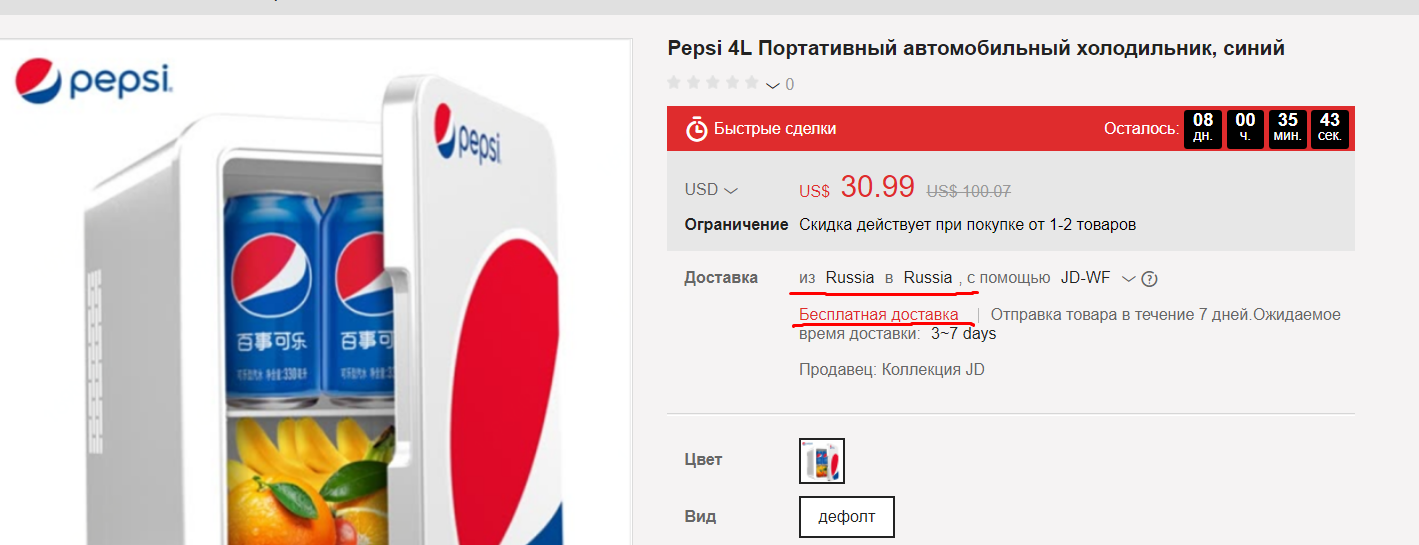This screenshot has width=1419, height=545.
Task: Click the seconds countdown box
Action: pyautogui.click(x=1330, y=128)
